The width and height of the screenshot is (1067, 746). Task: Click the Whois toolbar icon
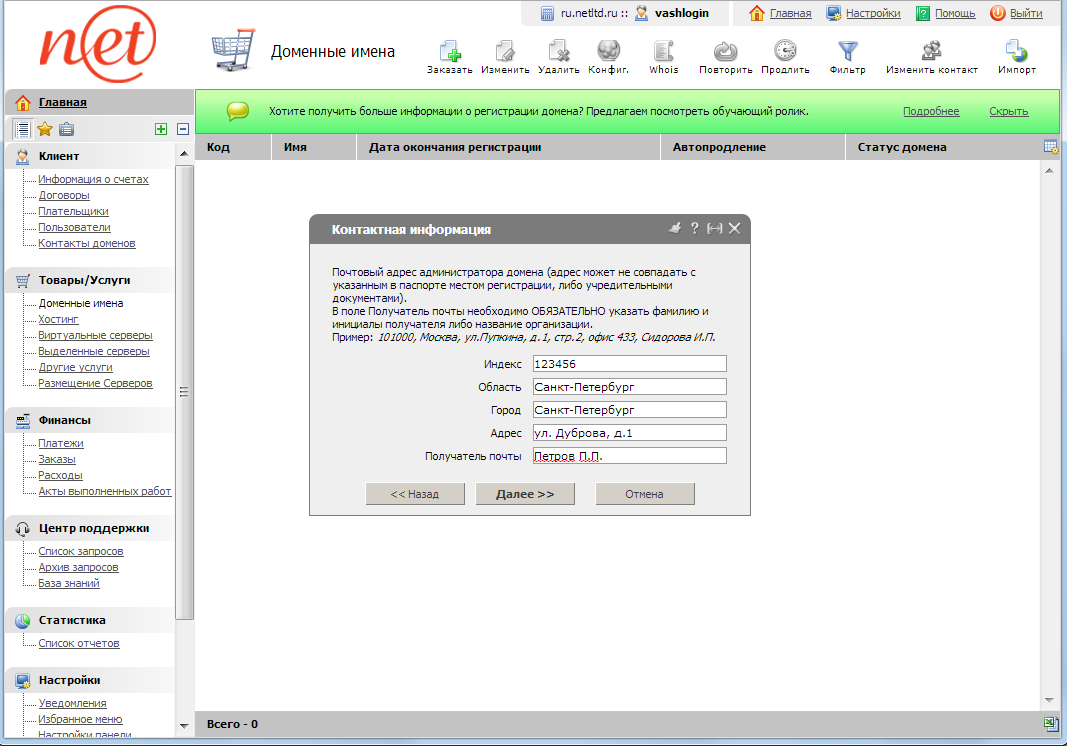point(663,51)
